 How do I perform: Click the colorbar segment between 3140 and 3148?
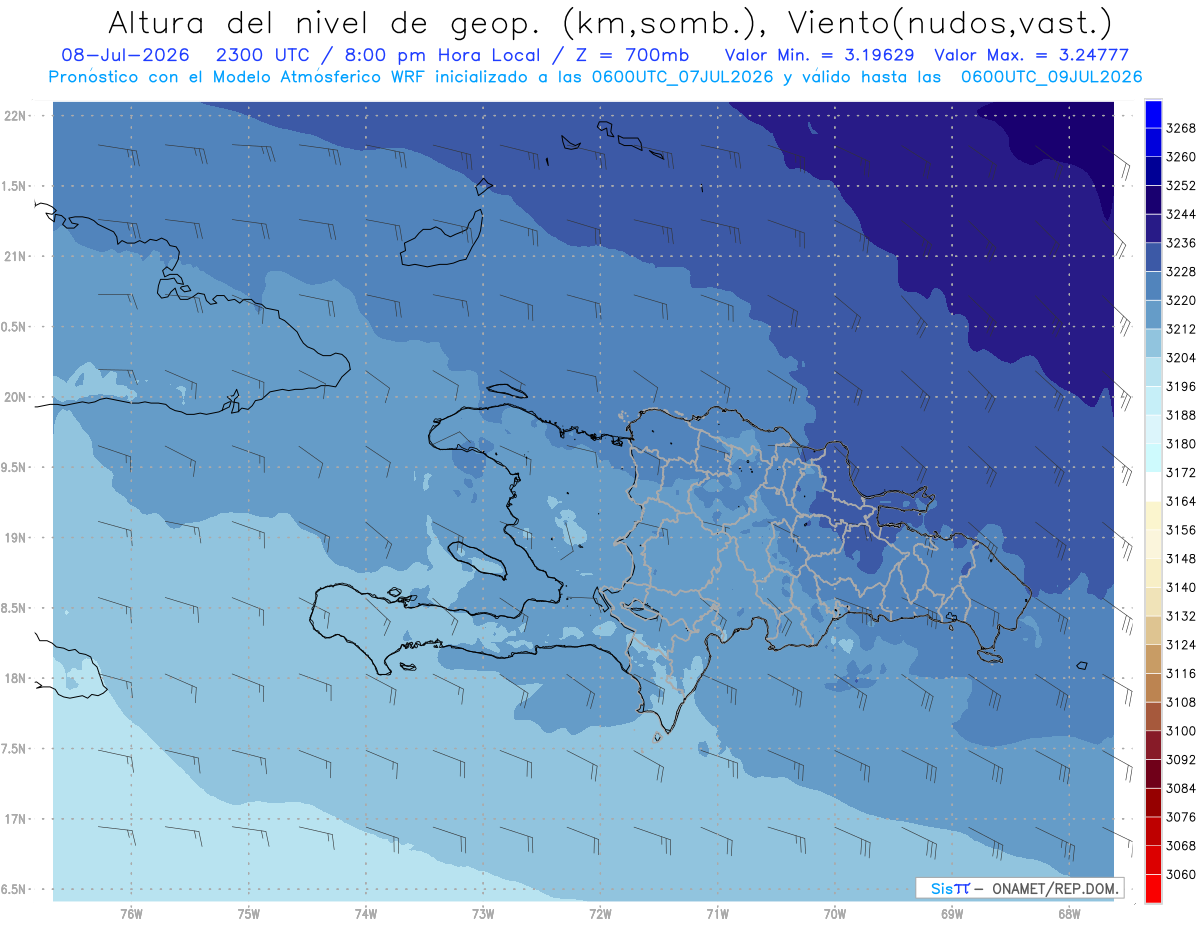1152,573
